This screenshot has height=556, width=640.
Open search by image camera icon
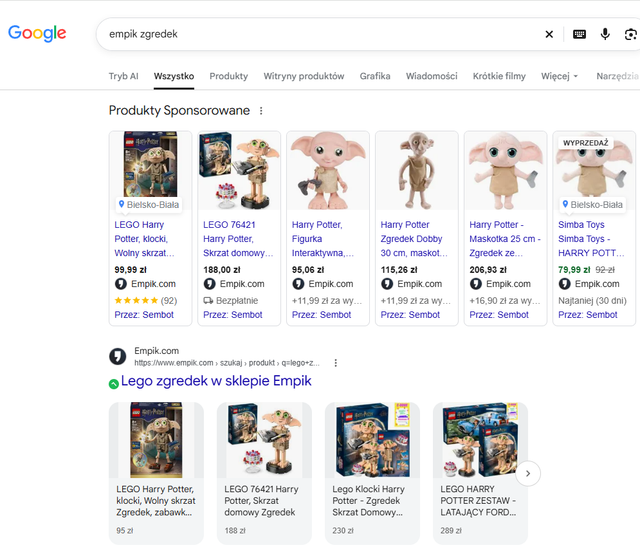coord(631,34)
